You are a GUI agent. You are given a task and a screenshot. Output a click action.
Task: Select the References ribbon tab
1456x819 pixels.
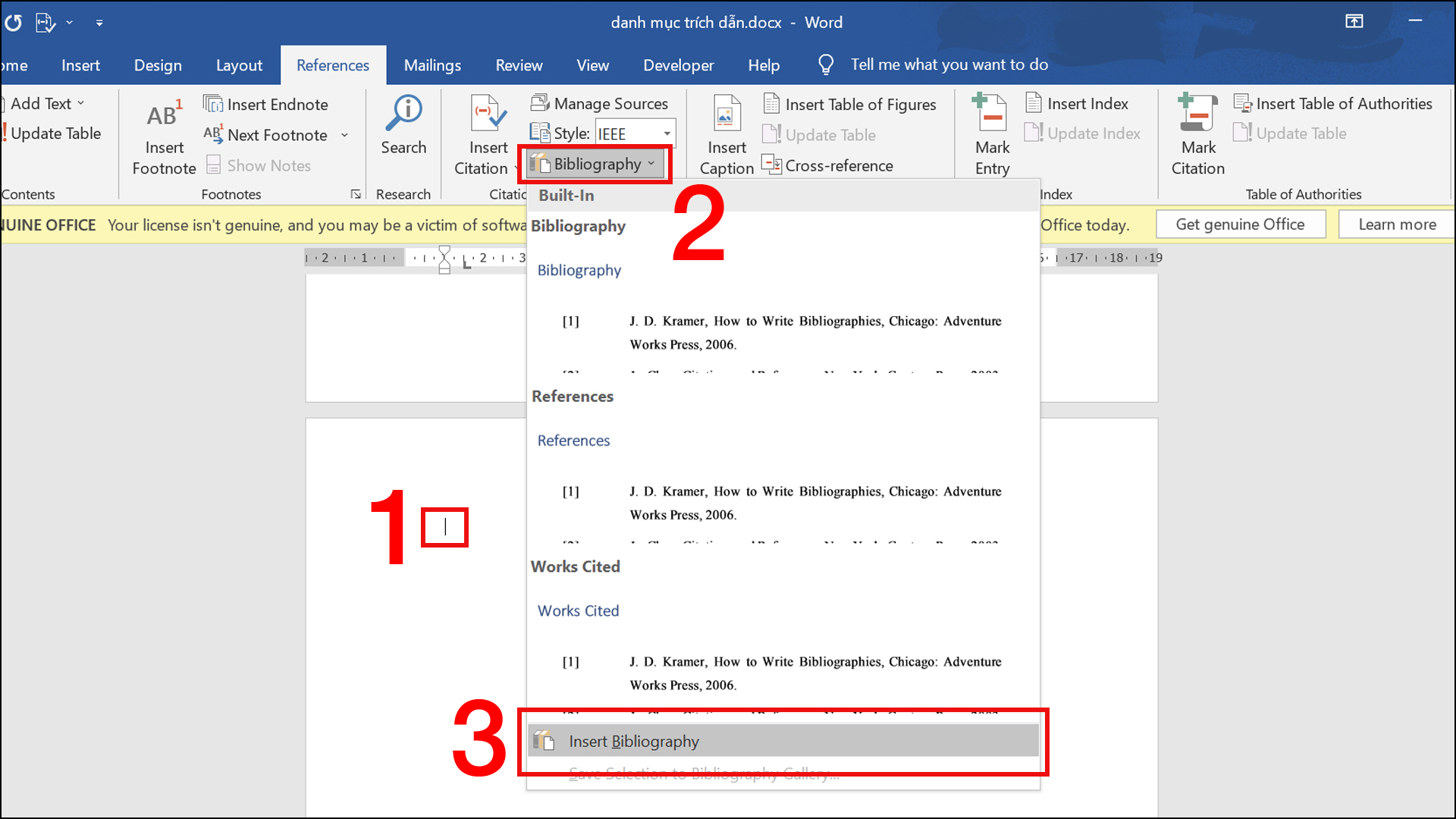[332, 64]
